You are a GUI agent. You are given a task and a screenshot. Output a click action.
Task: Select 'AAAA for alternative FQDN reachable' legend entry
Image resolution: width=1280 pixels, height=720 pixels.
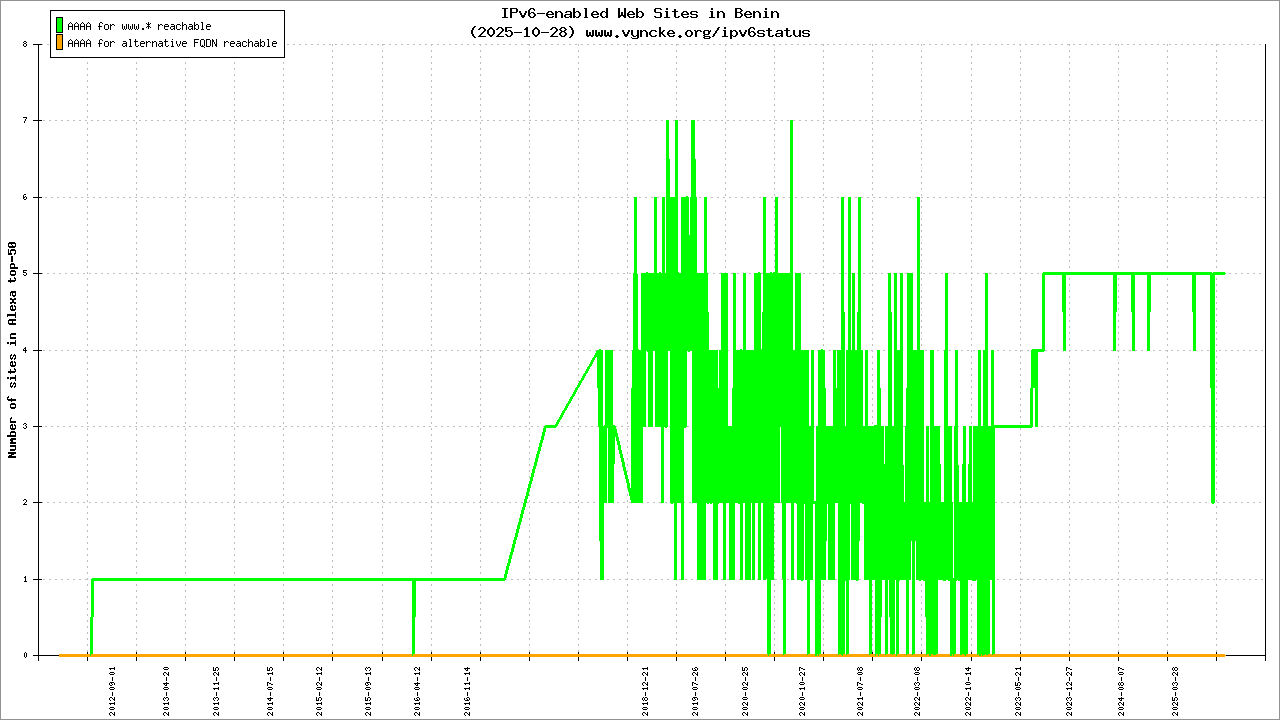click(x=172, y=44)
